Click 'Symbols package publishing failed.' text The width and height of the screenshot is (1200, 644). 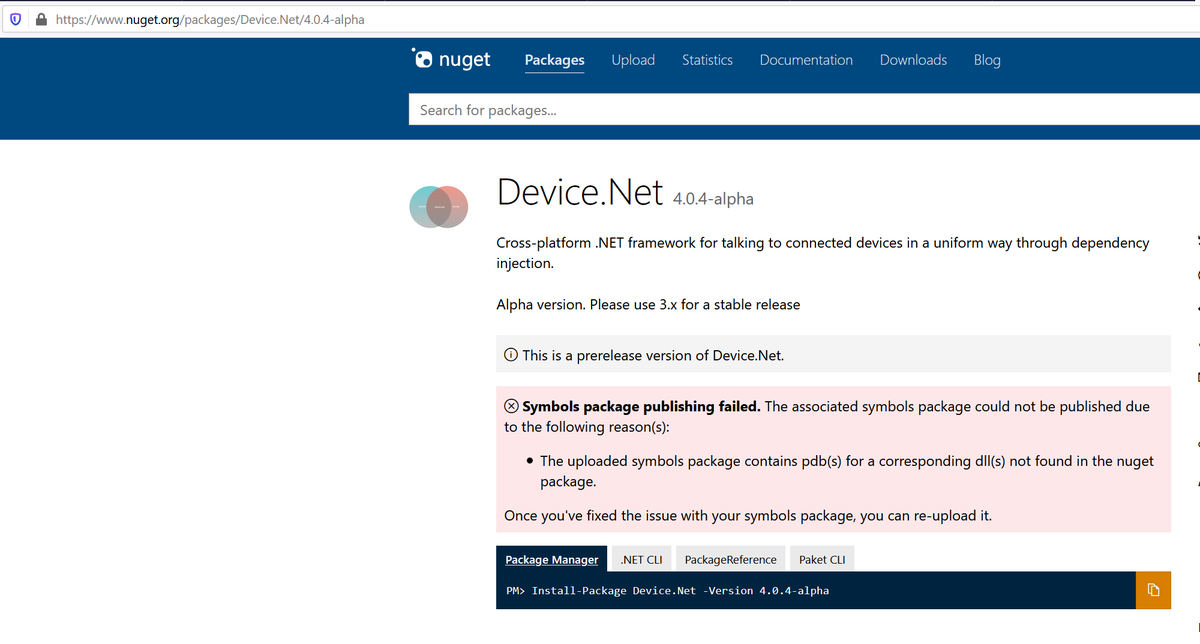pyautogui.click(x=641, y=406)
